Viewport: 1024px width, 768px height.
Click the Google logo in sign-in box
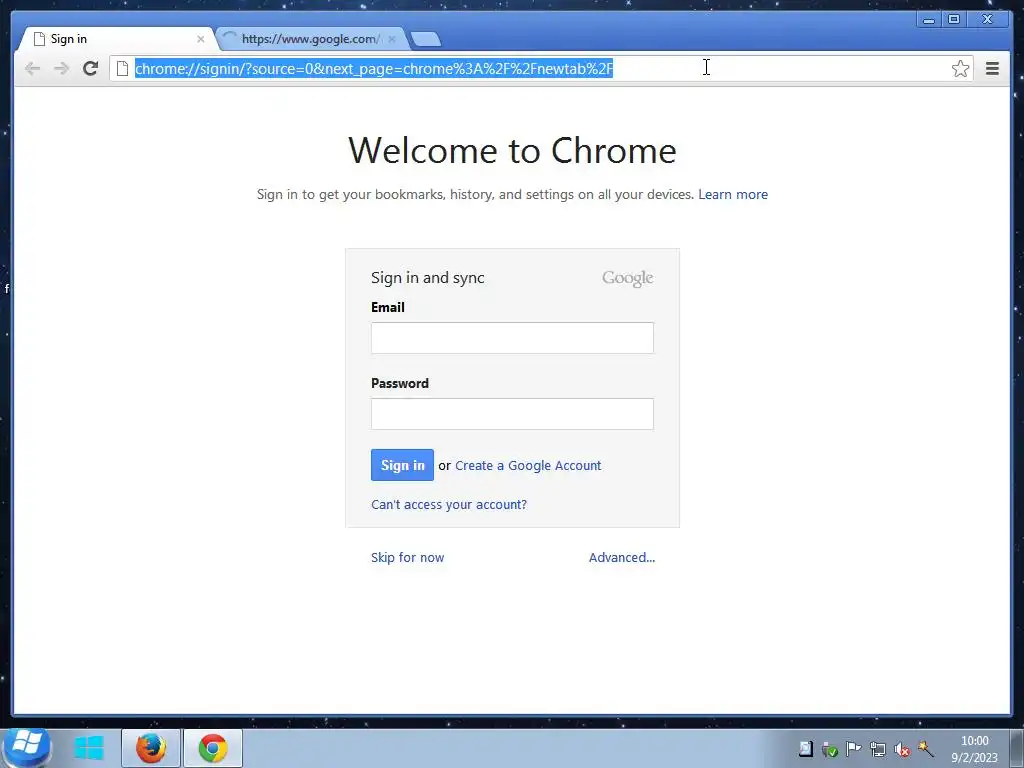coord(628,278)
